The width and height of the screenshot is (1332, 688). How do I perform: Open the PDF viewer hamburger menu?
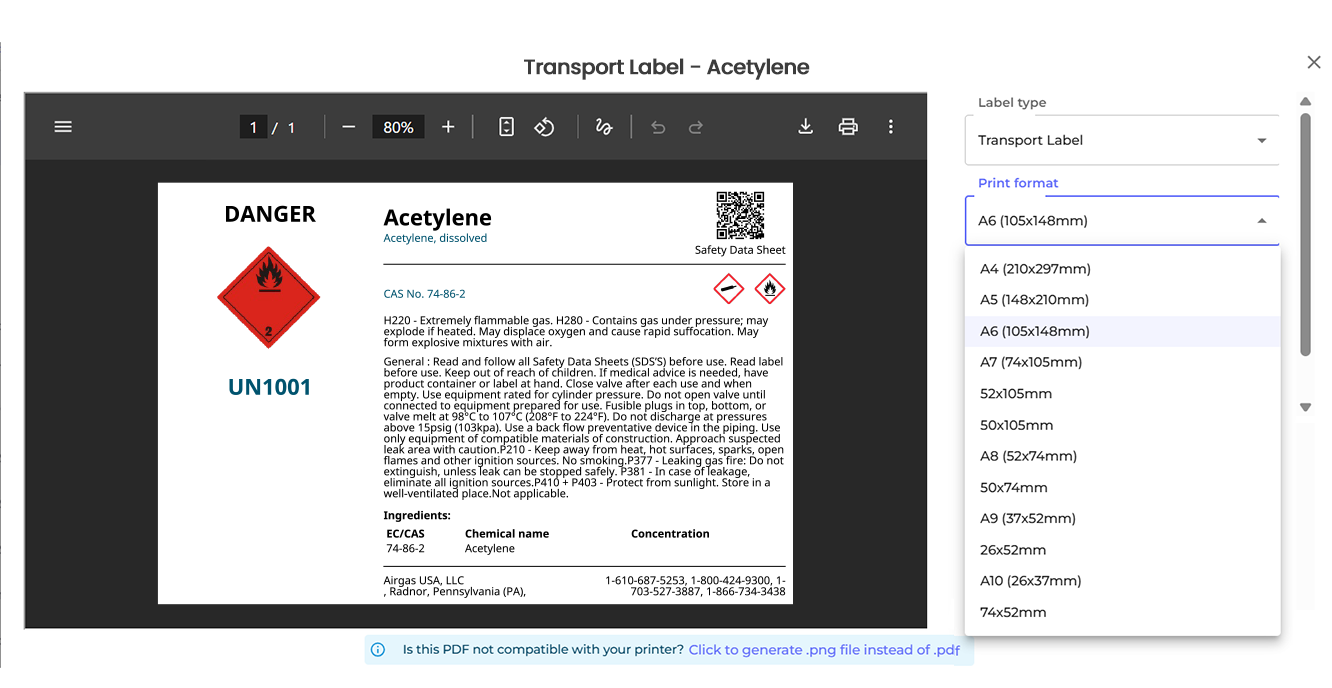63,127
